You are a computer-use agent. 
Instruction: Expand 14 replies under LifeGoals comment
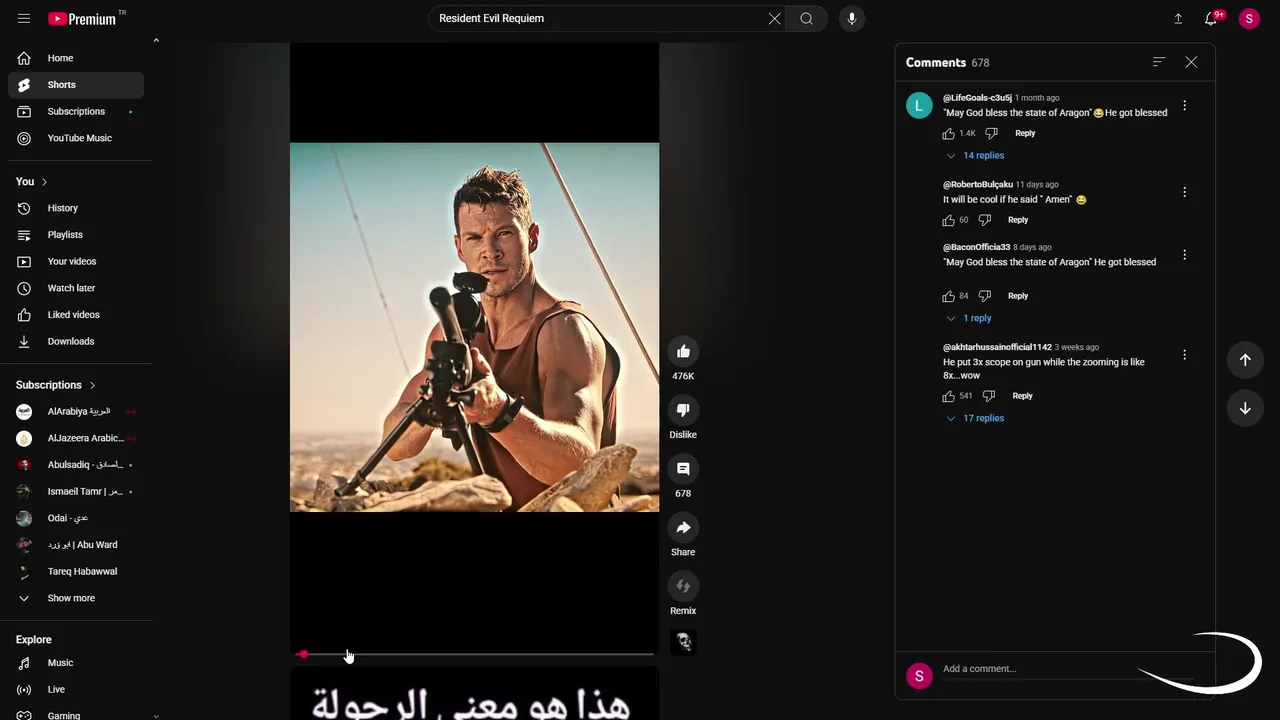(975, 156)
